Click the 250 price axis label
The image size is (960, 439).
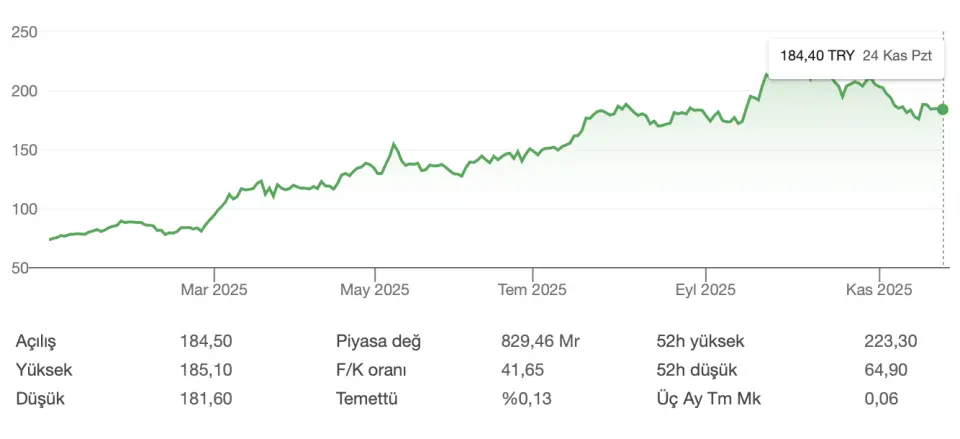point(24,32)
